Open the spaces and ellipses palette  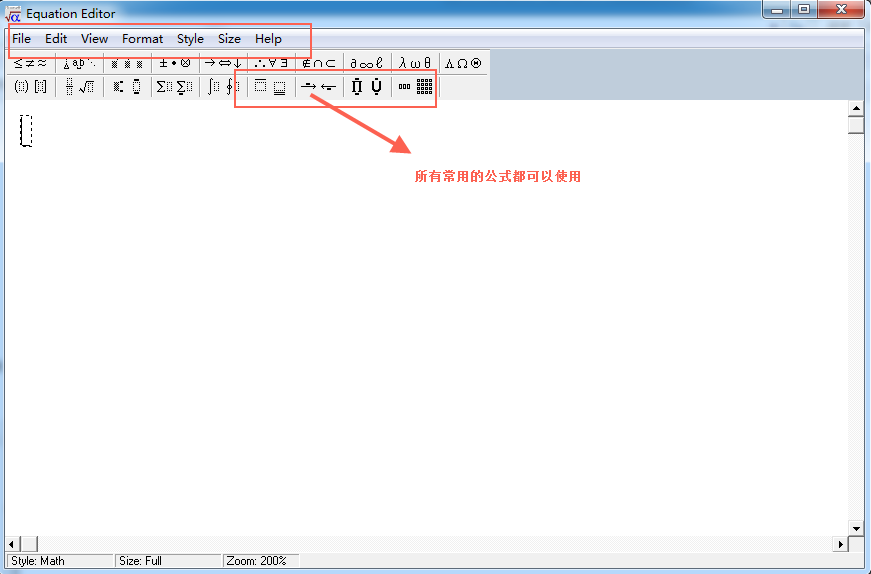click(x=79, y=63)
